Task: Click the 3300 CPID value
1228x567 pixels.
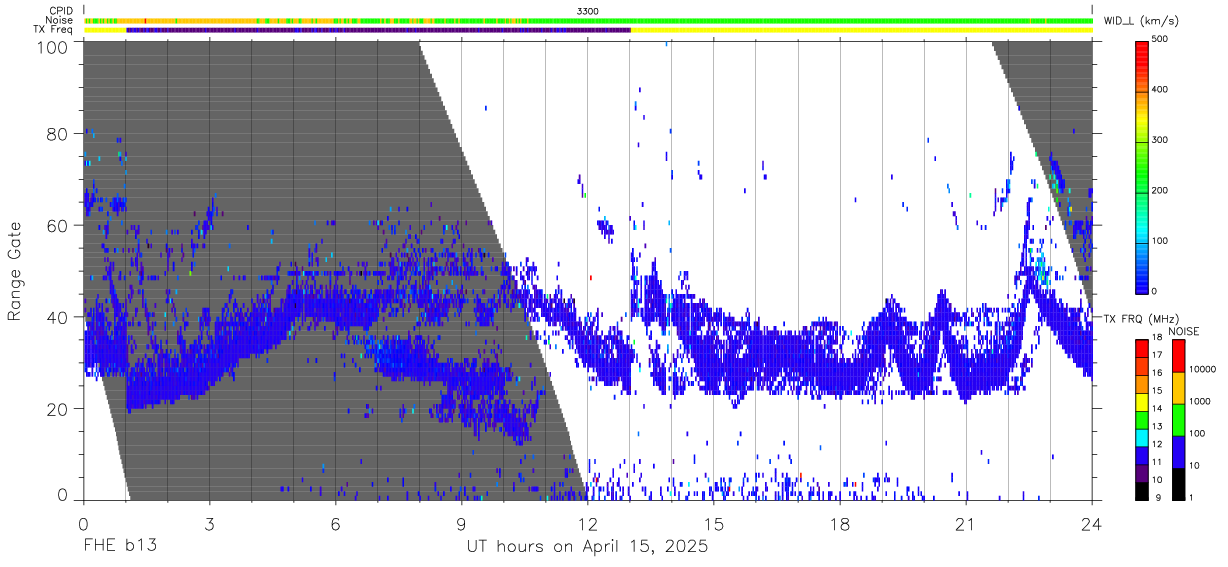Action: pos(588,10)
